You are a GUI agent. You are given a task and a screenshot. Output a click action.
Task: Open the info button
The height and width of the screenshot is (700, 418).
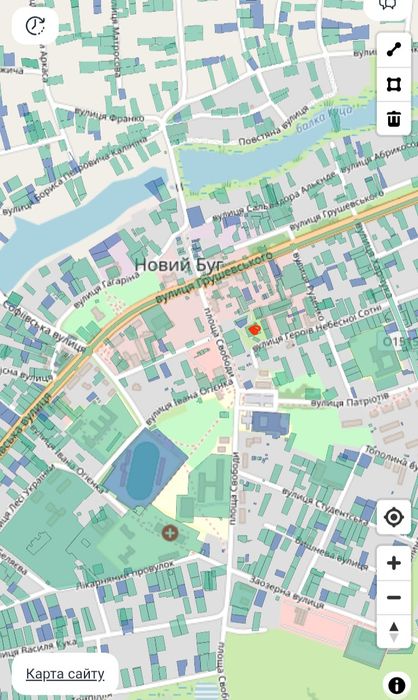[x=397, y=685]
